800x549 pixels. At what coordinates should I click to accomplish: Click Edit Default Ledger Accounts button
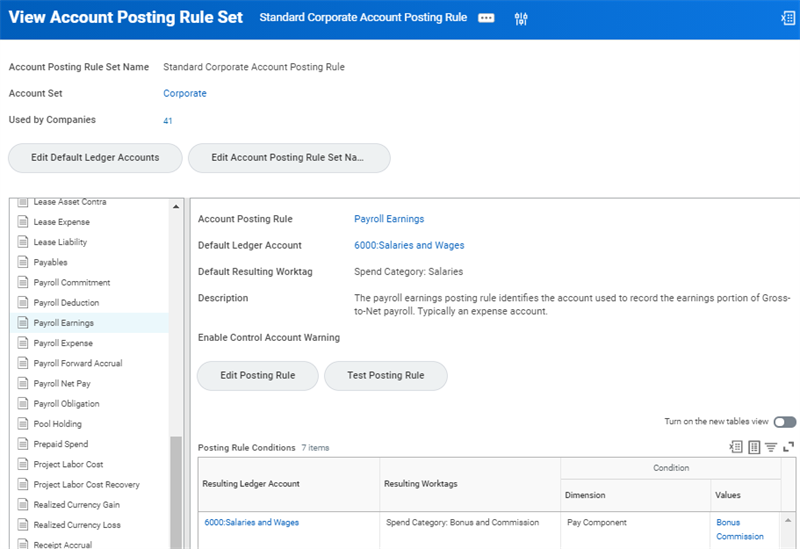[95, 158]
